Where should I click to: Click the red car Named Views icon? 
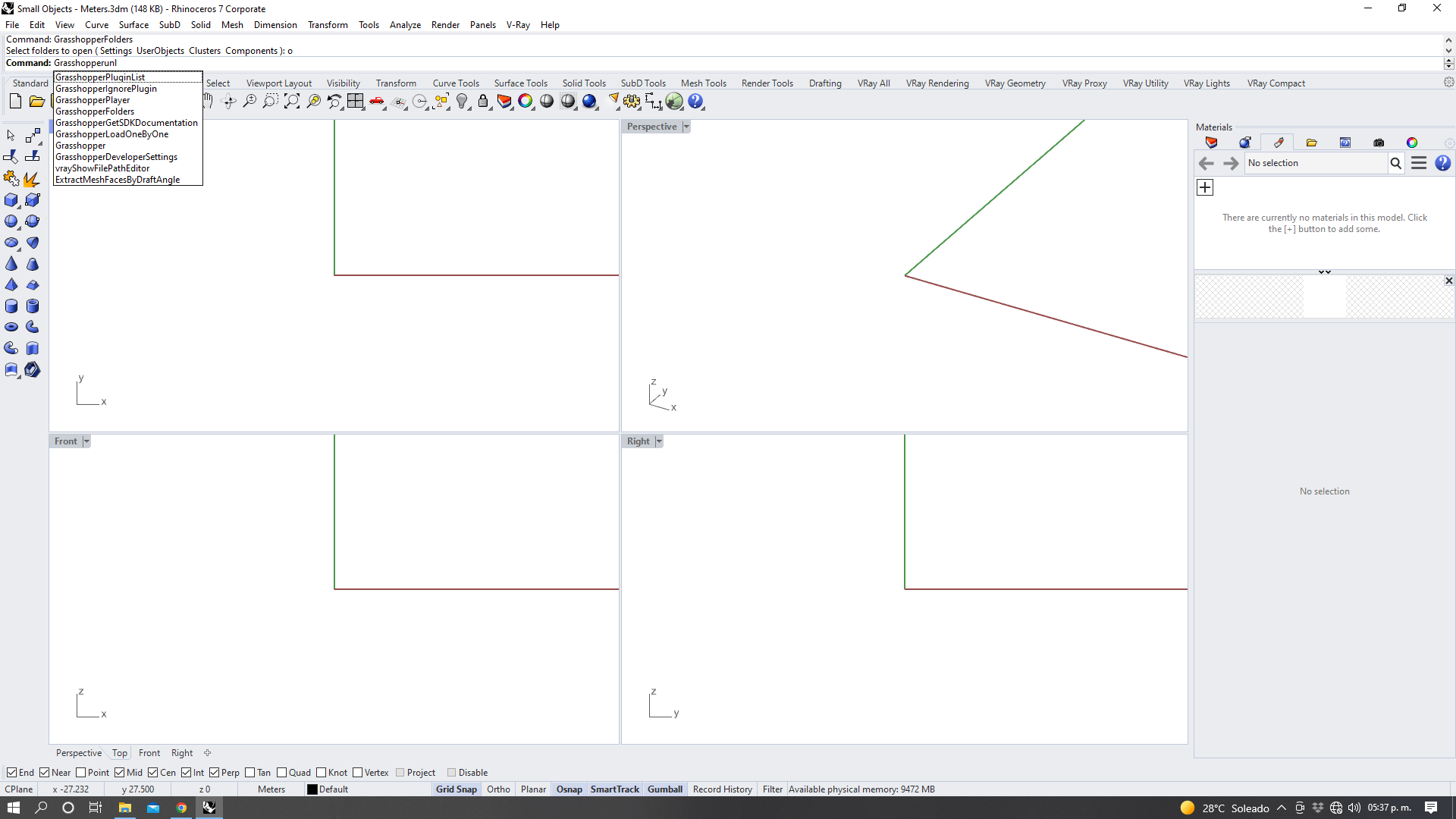click(377, 102)
